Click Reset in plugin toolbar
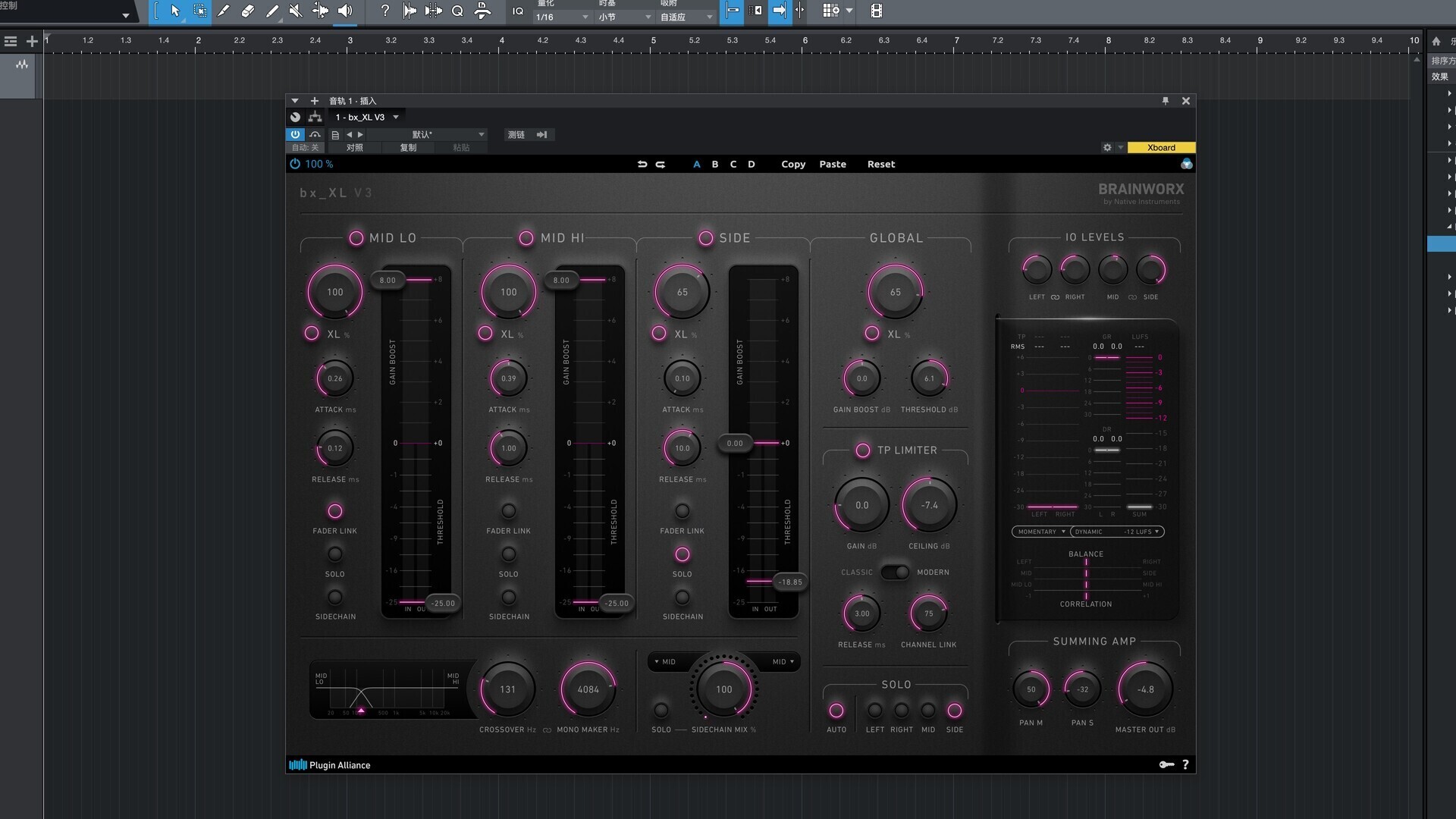This screenshot has height=819, width=1456. point(881,164)
